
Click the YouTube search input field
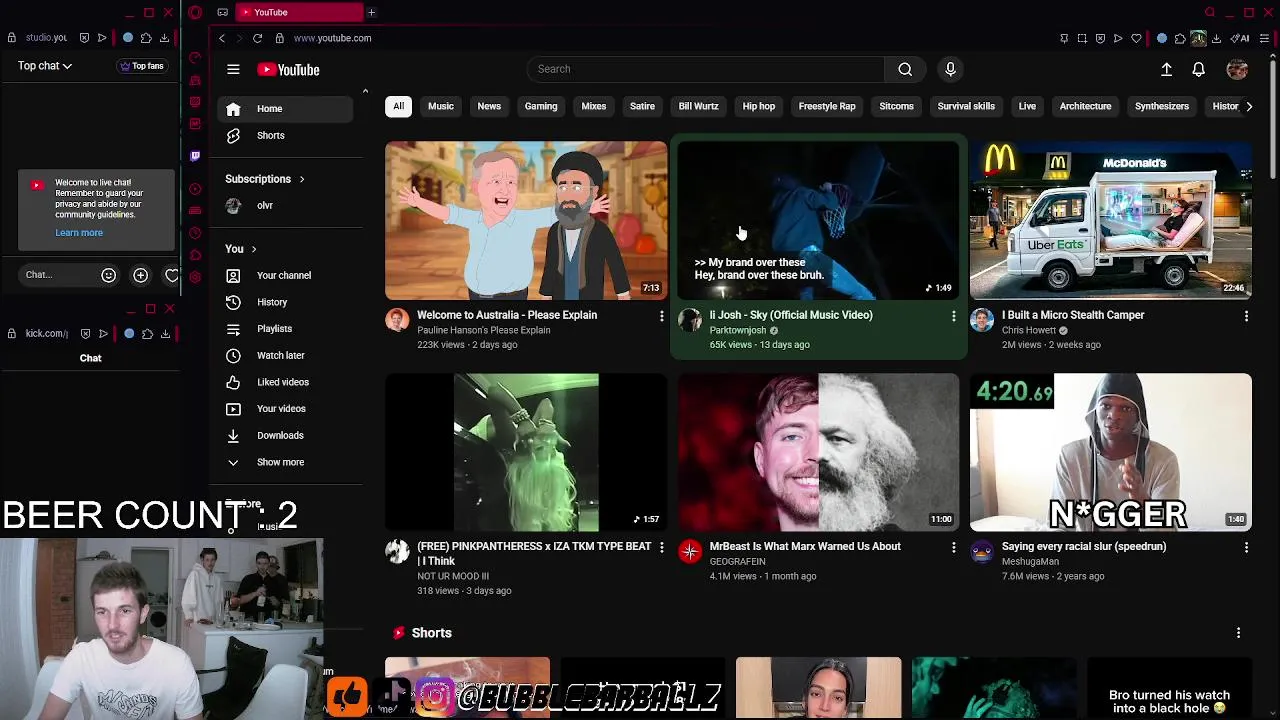pyautogui.click(x=705, y=69)
